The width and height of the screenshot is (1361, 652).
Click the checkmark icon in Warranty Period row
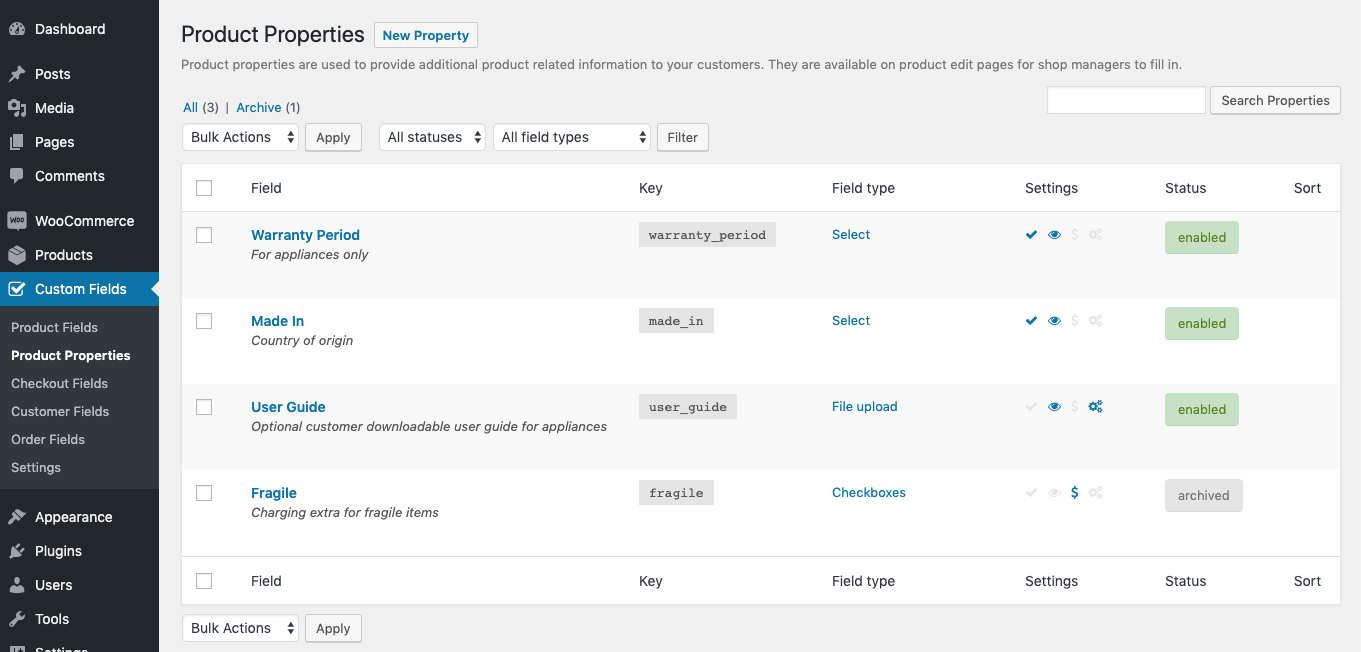coord(1031,235)
